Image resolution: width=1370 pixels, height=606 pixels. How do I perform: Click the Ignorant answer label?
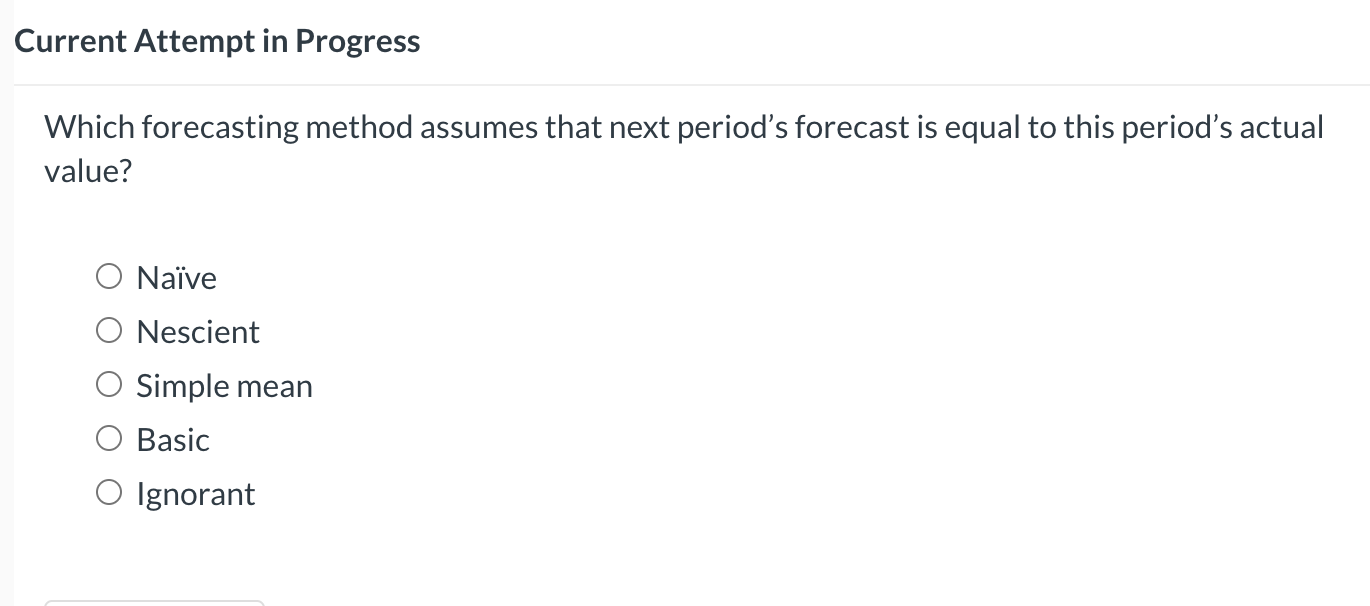point(196,493)
